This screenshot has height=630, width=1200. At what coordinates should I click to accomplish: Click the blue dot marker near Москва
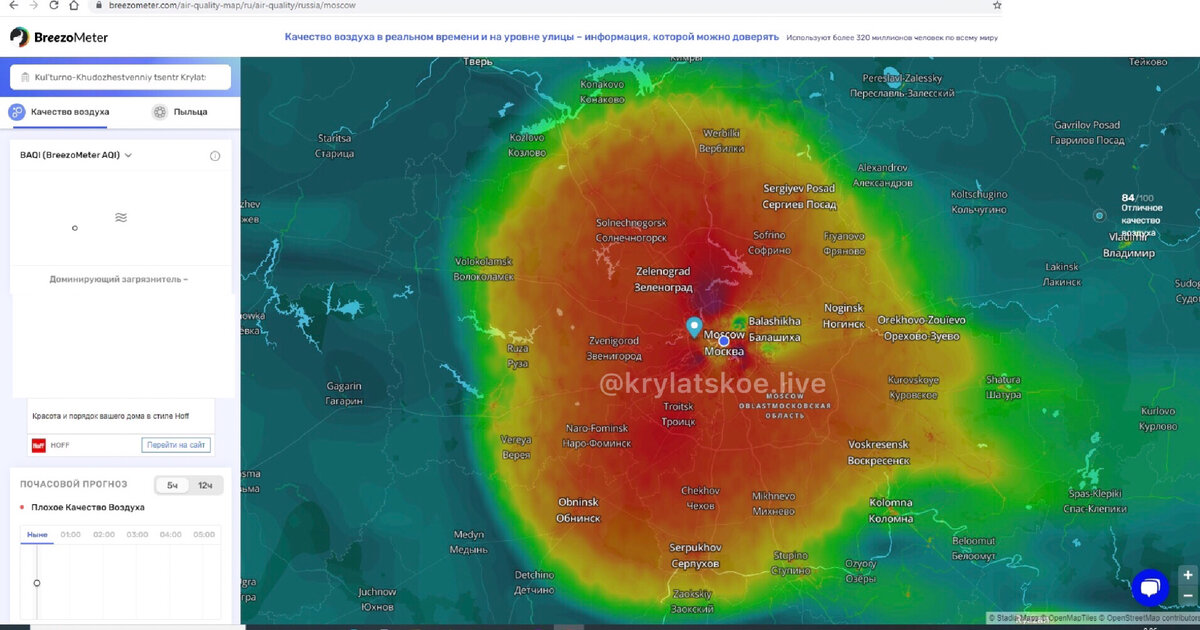pos(724,341)
